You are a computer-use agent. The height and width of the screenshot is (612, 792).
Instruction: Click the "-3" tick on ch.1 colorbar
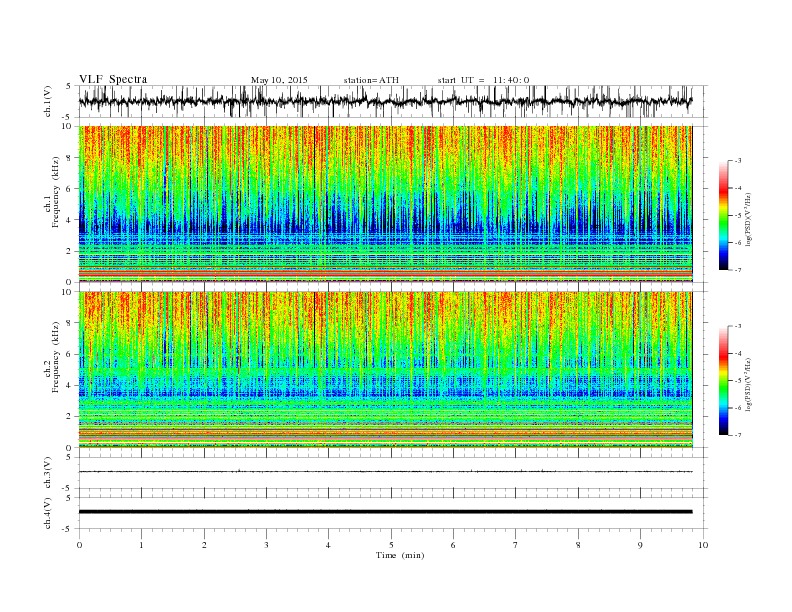point(738,161)
